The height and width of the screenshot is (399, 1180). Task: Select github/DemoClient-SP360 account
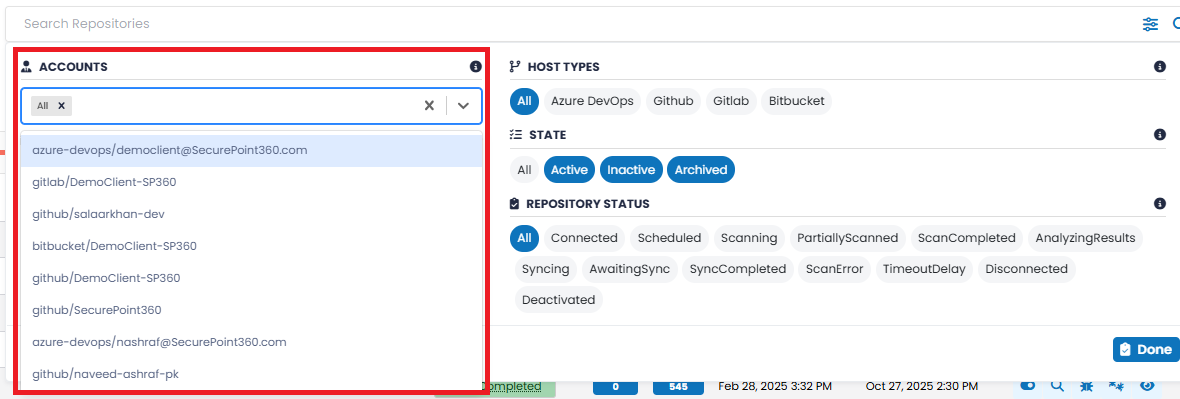(x=252, y=279)
